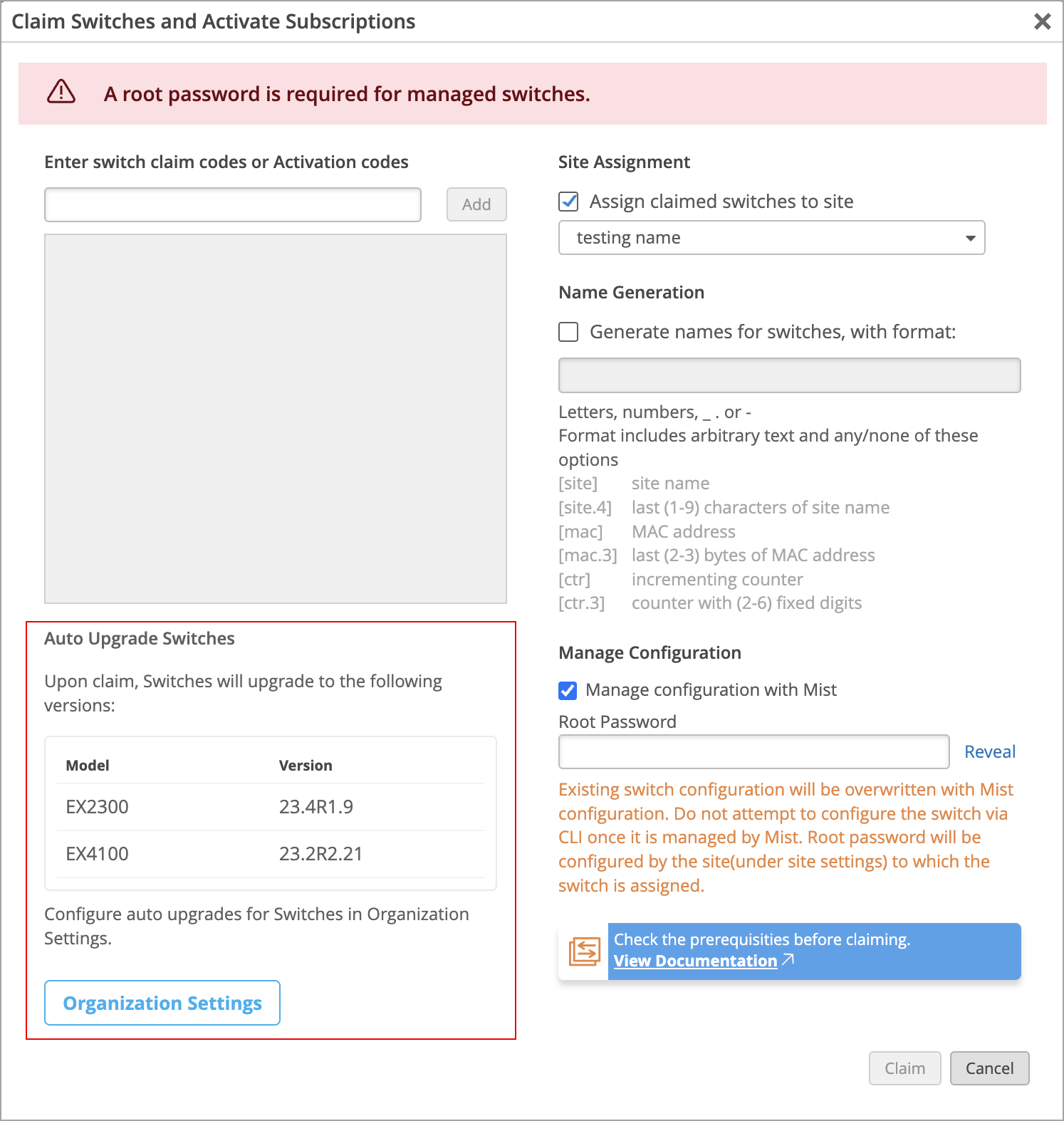1064x1121 pixels.
Task: Uncheck Manage configuration with Mist
Action: pos(568,690)
